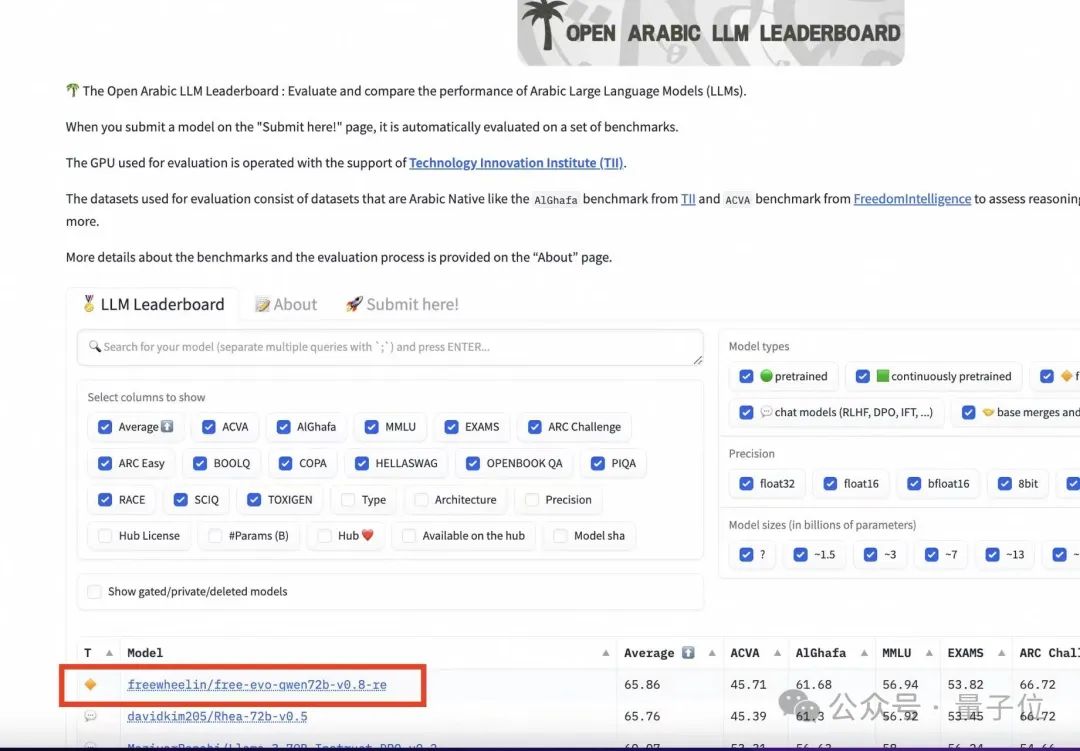
Task: Click the sort arrow in the MMLU column header
Action: (933, 653)
